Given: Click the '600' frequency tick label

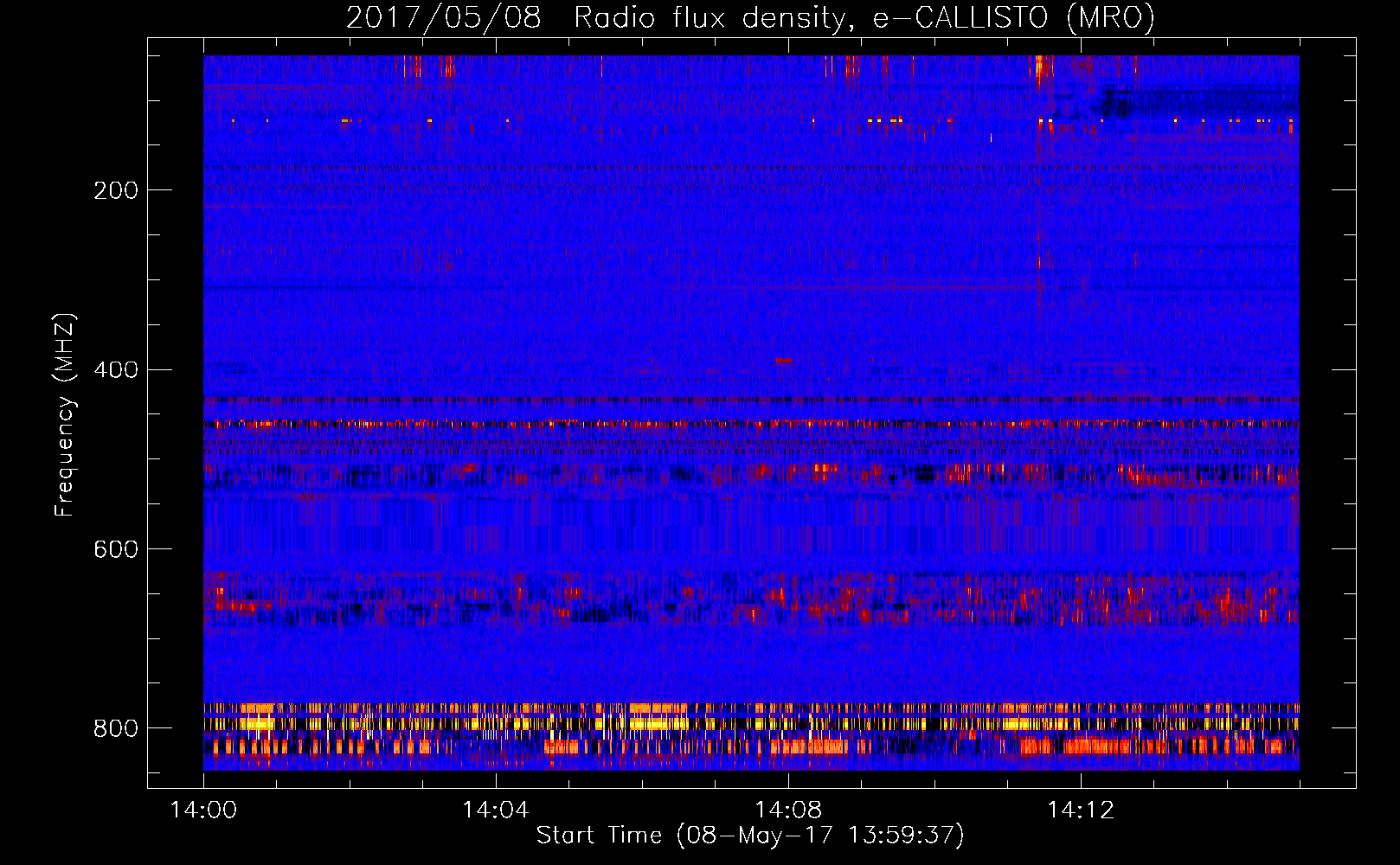Looking at the screenshot, I should point(116,550).
